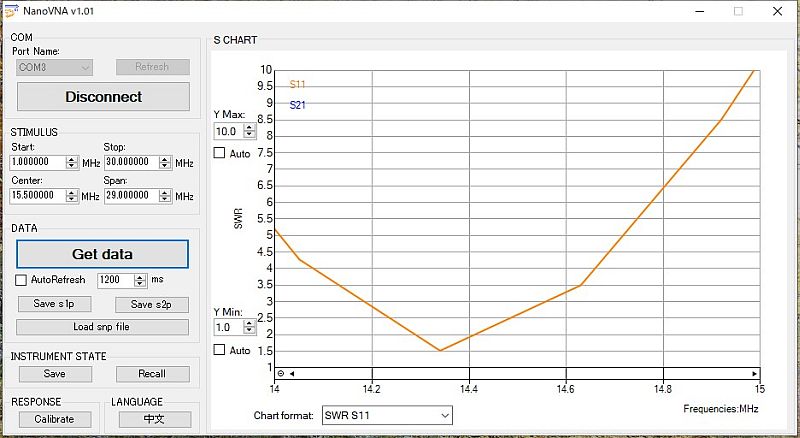
Task: Click the NanoVNA app icon in title bar
Action: pyautogui.click(x=10, y=10)
